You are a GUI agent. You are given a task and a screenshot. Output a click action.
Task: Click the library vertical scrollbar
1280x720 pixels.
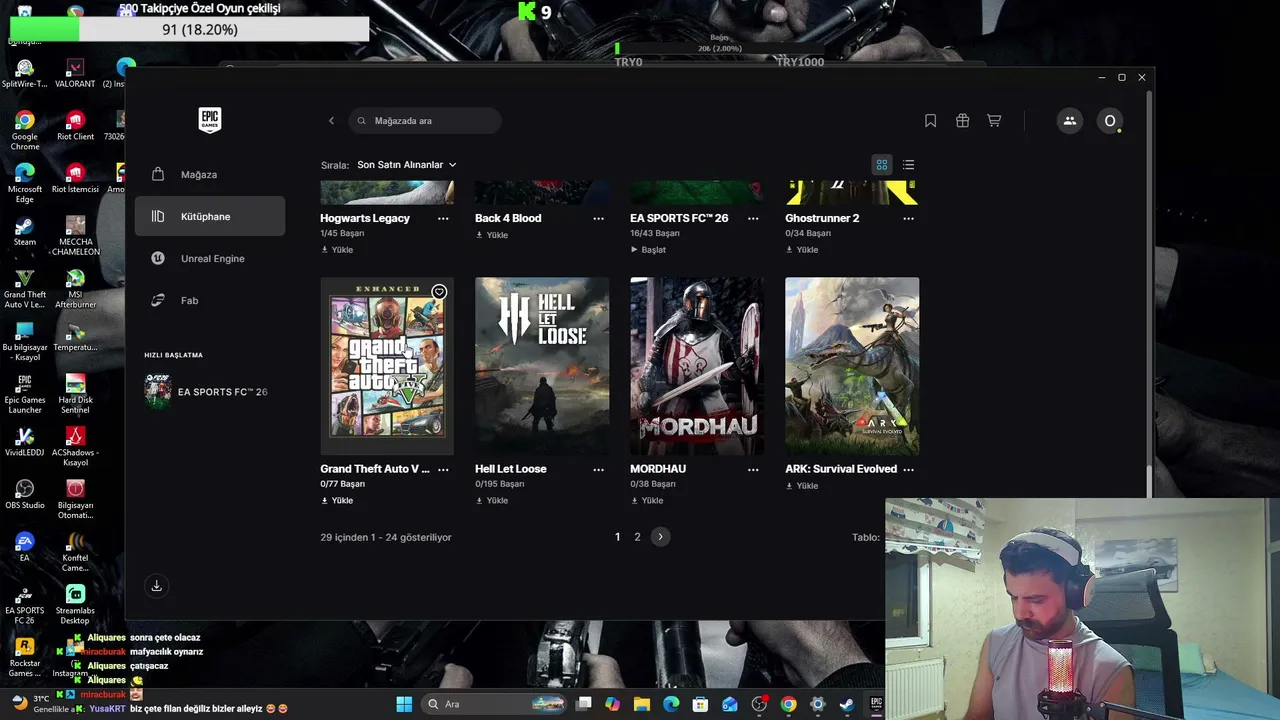[1149, 295]
